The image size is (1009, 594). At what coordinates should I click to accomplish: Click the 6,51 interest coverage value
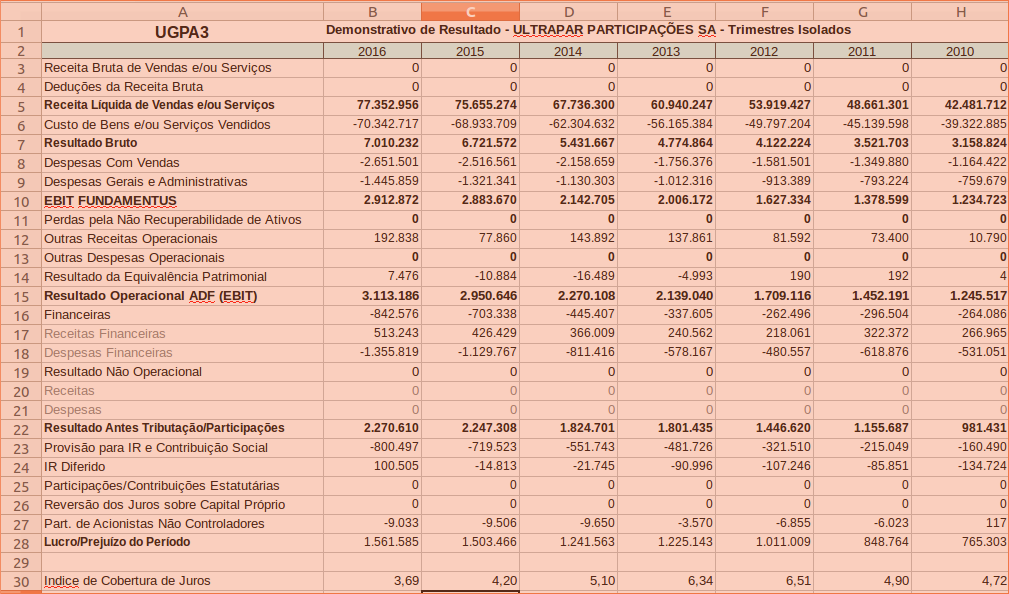click(798, 580)
